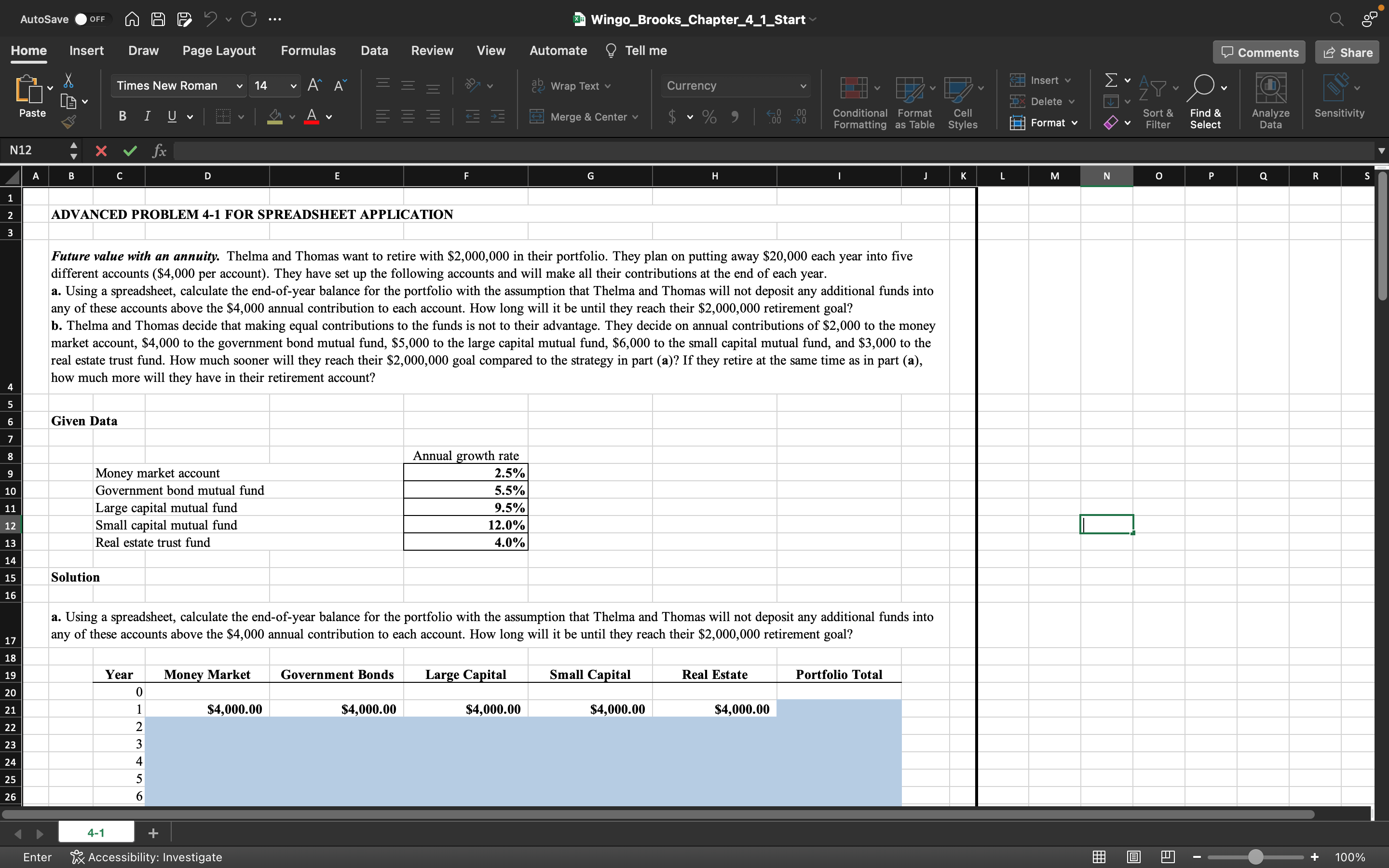Click the Format Painter brush icon
This screenshot has height=868, width=1389.
pos(68,121)
